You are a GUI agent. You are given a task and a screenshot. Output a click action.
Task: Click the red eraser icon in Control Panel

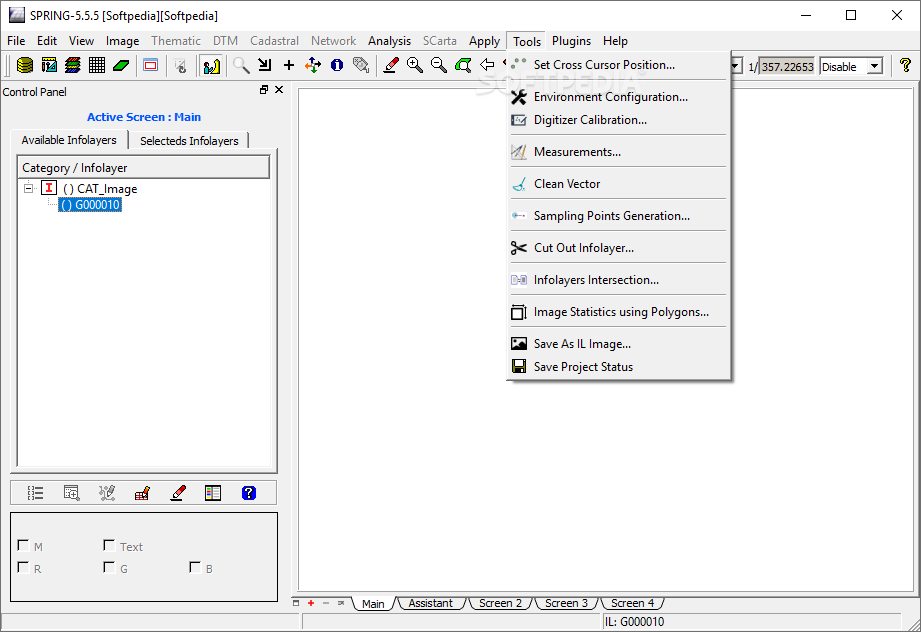coord(177,493)
